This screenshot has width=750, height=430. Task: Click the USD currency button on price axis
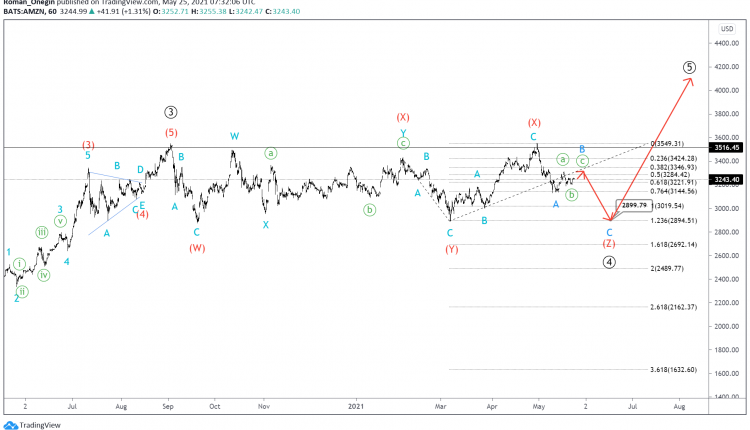tap(727, 29)
